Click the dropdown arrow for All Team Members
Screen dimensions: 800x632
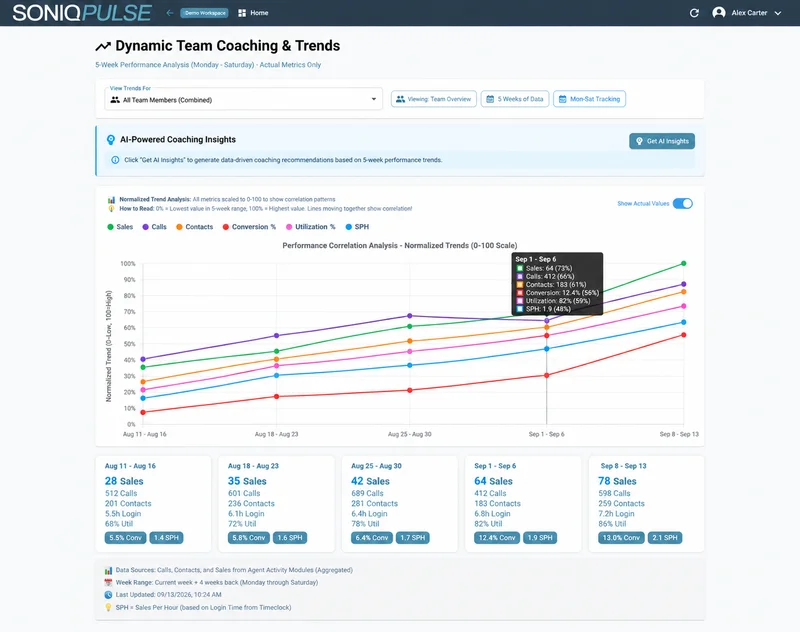373,99
